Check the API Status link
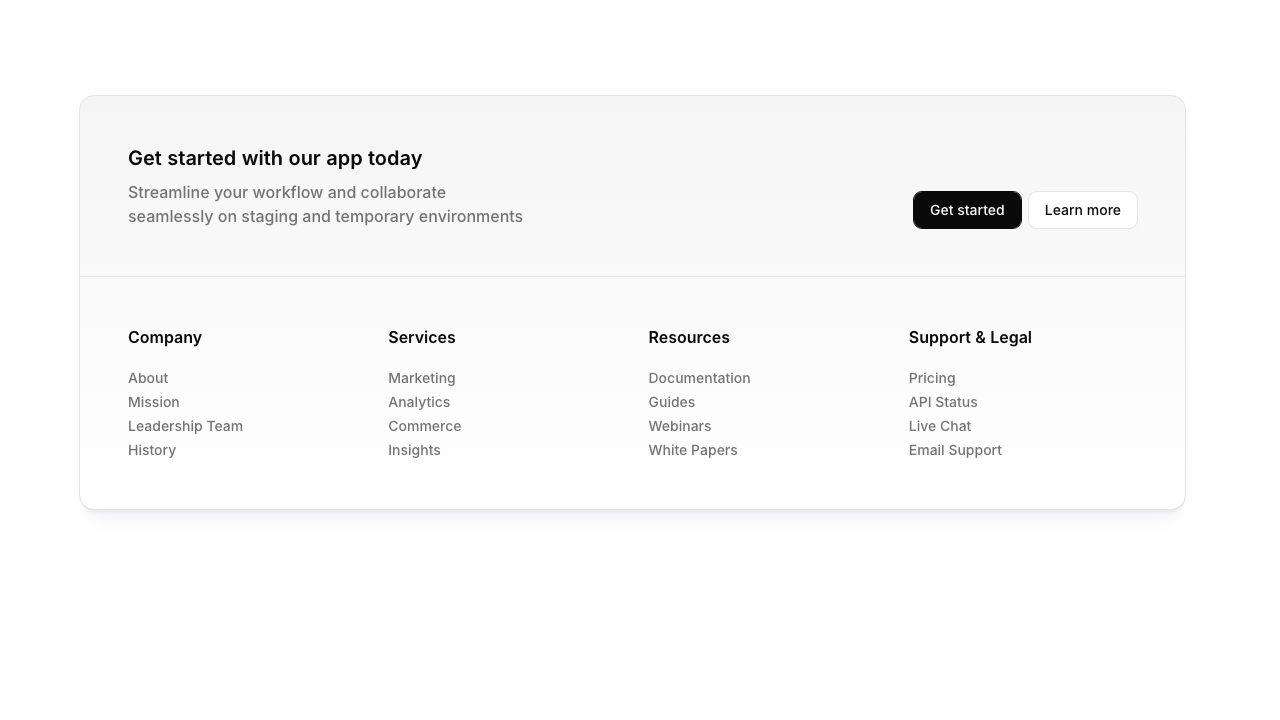This screenshot has width=1280, height=720. 942,402
